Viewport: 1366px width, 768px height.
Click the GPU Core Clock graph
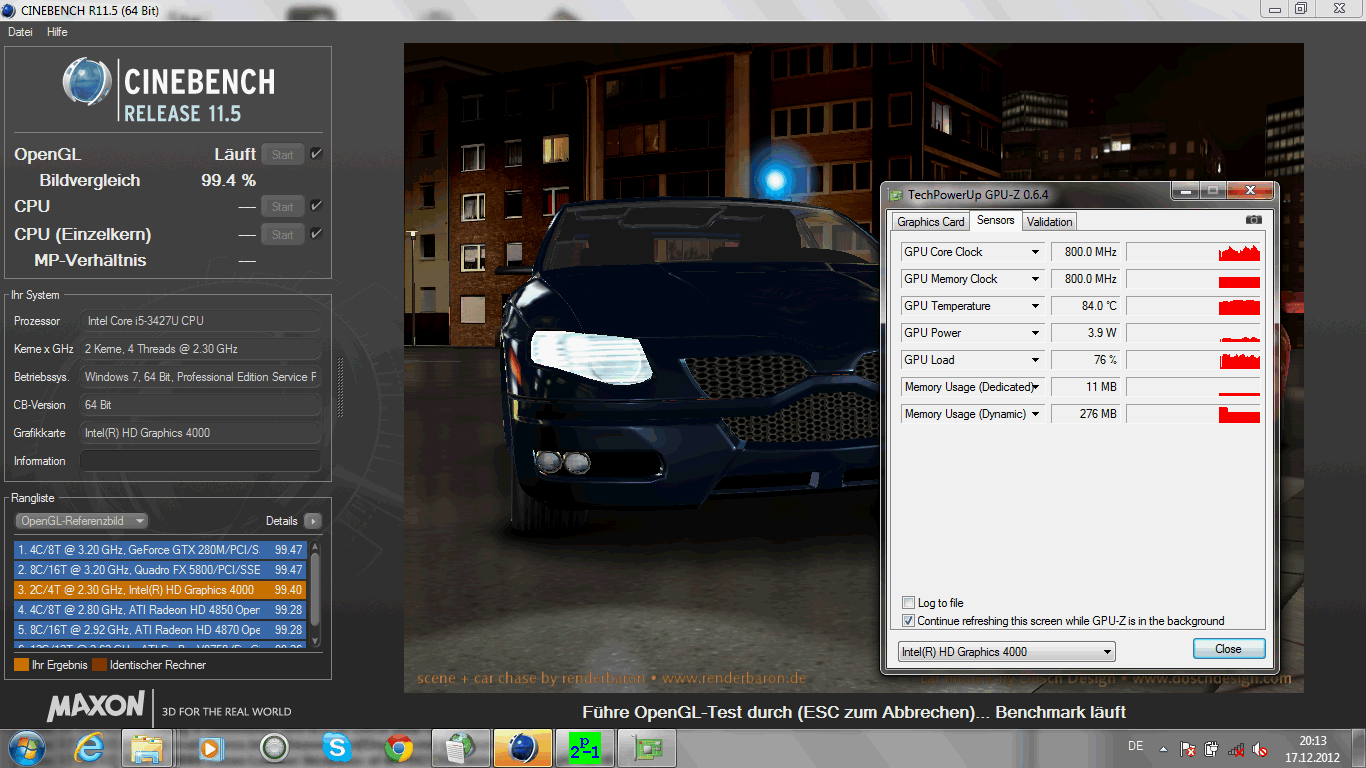(1193, 252)
